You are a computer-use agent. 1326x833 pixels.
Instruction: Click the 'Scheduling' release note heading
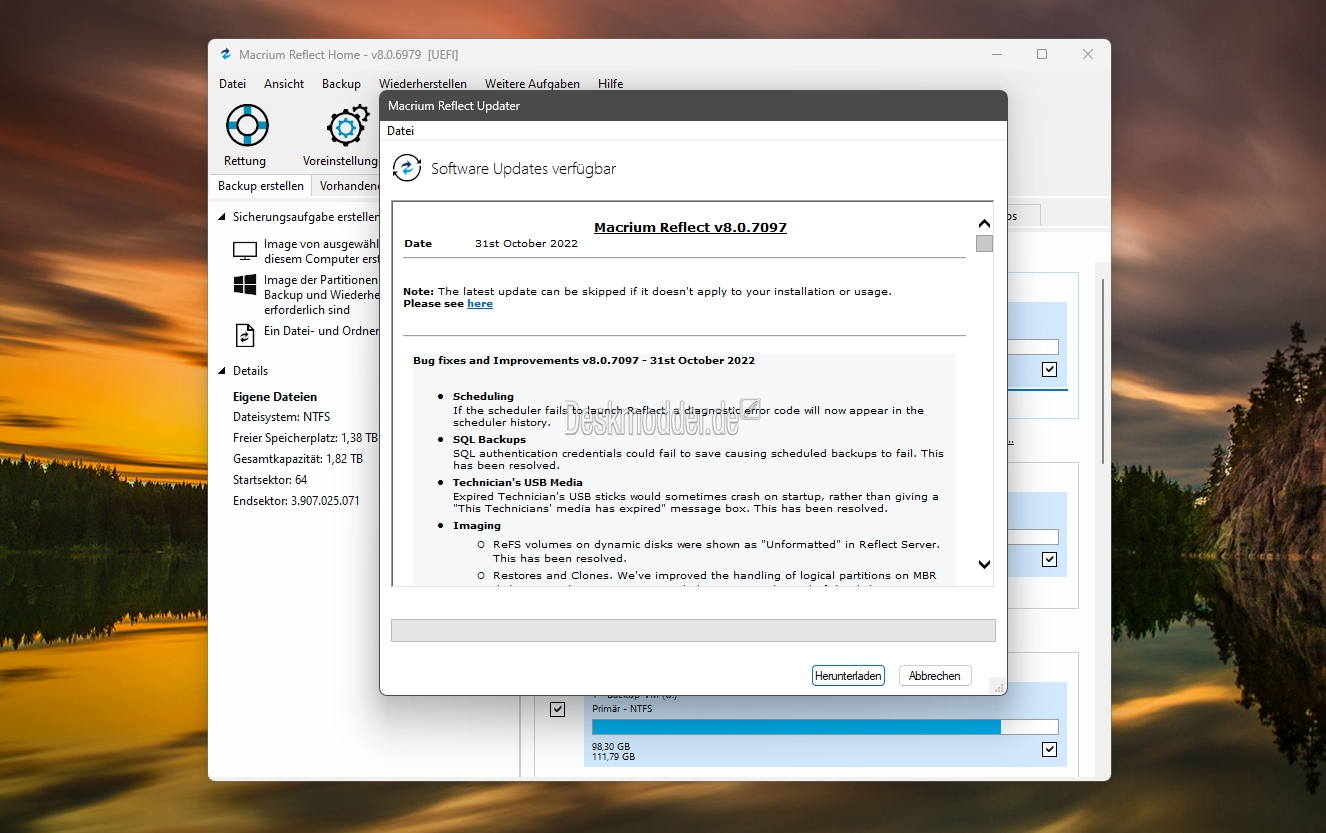point(483,397)
